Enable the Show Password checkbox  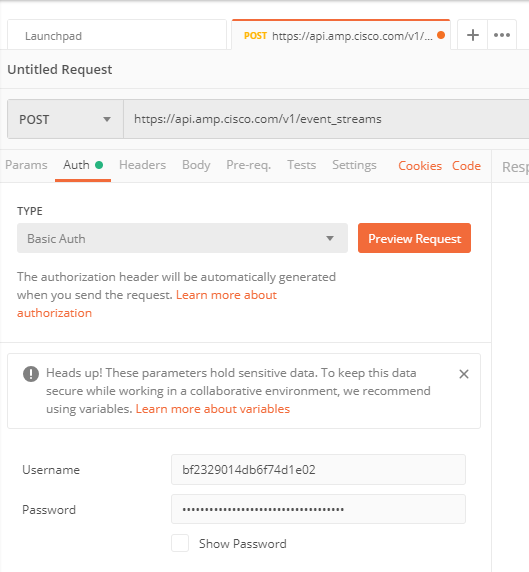pyautogui.click(x=180, y=543)
